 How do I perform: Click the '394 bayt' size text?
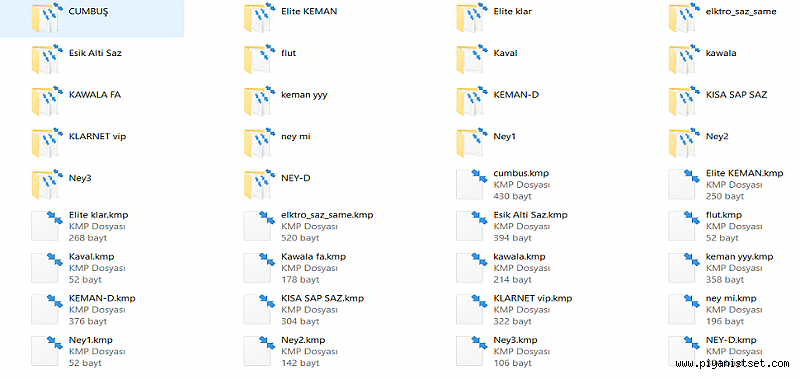[x=512, y=238]
